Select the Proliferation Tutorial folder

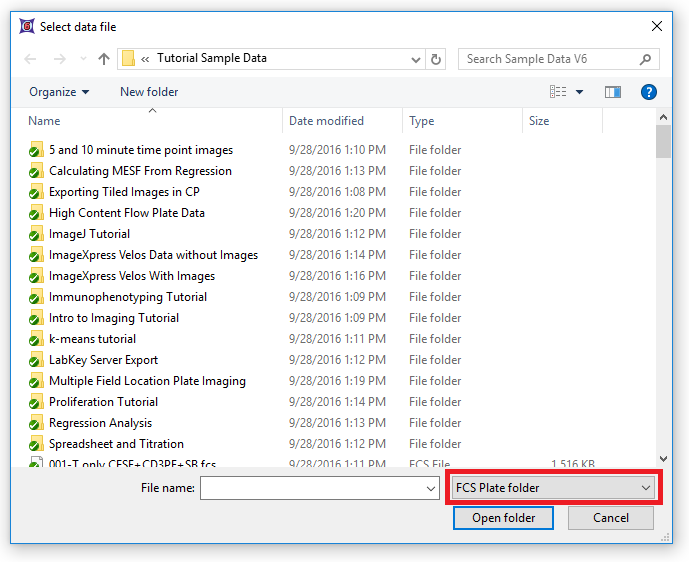click(x=103, y=402)
